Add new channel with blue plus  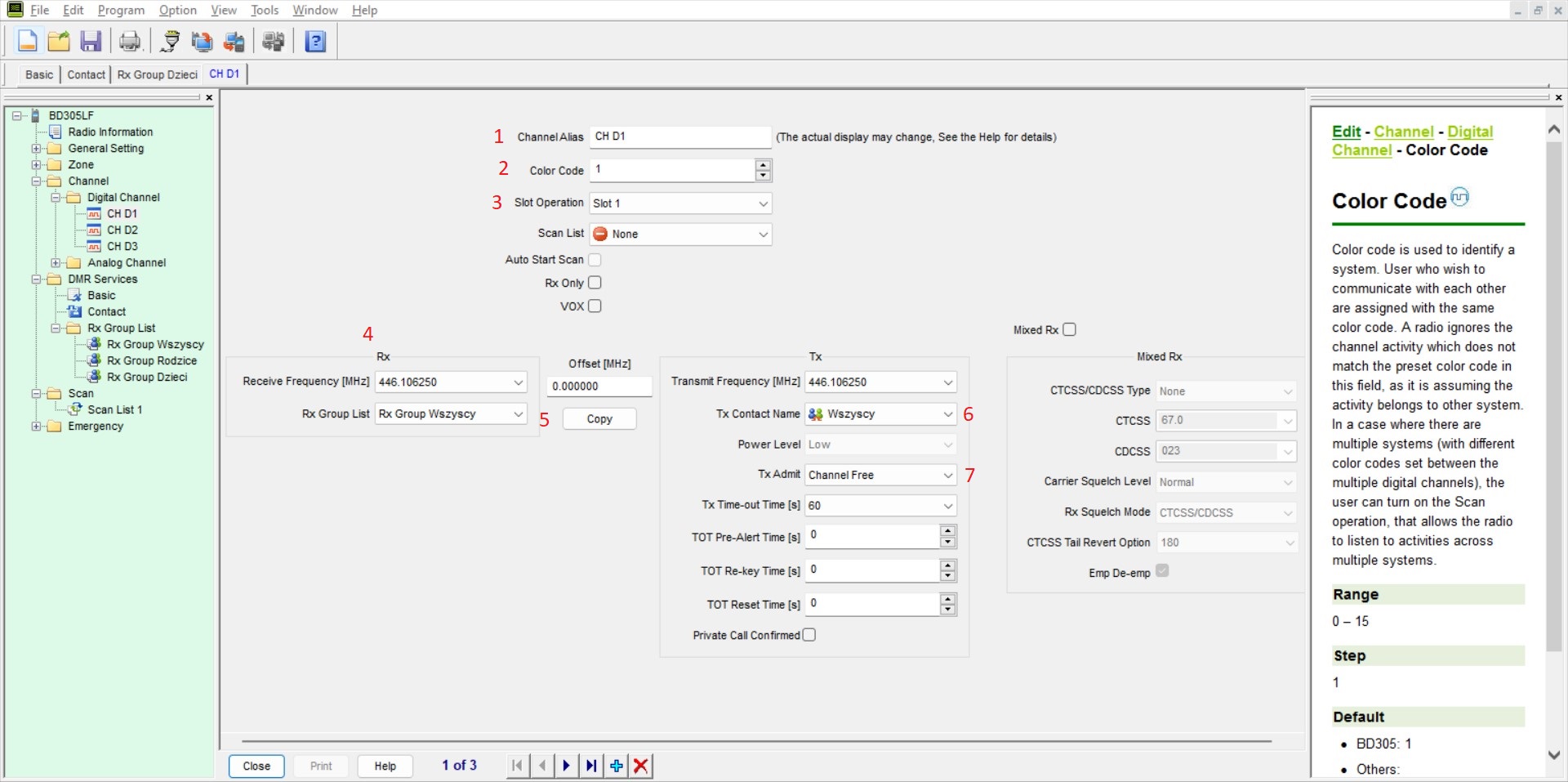(617, 766)
